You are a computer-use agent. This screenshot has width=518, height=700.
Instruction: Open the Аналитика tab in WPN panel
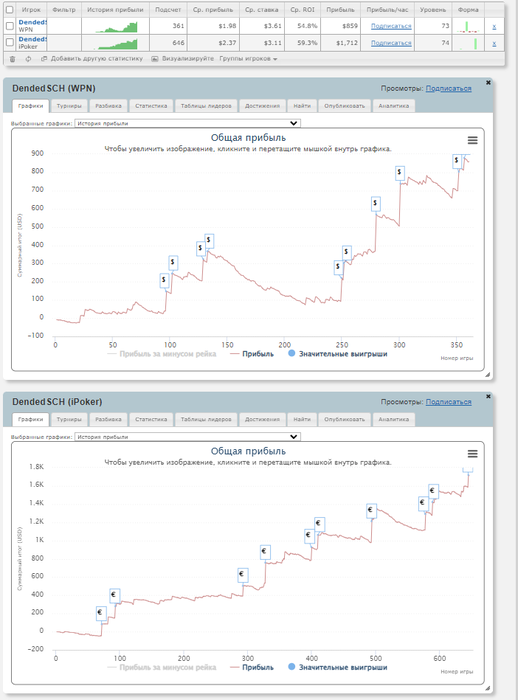(x=393, y=106)
